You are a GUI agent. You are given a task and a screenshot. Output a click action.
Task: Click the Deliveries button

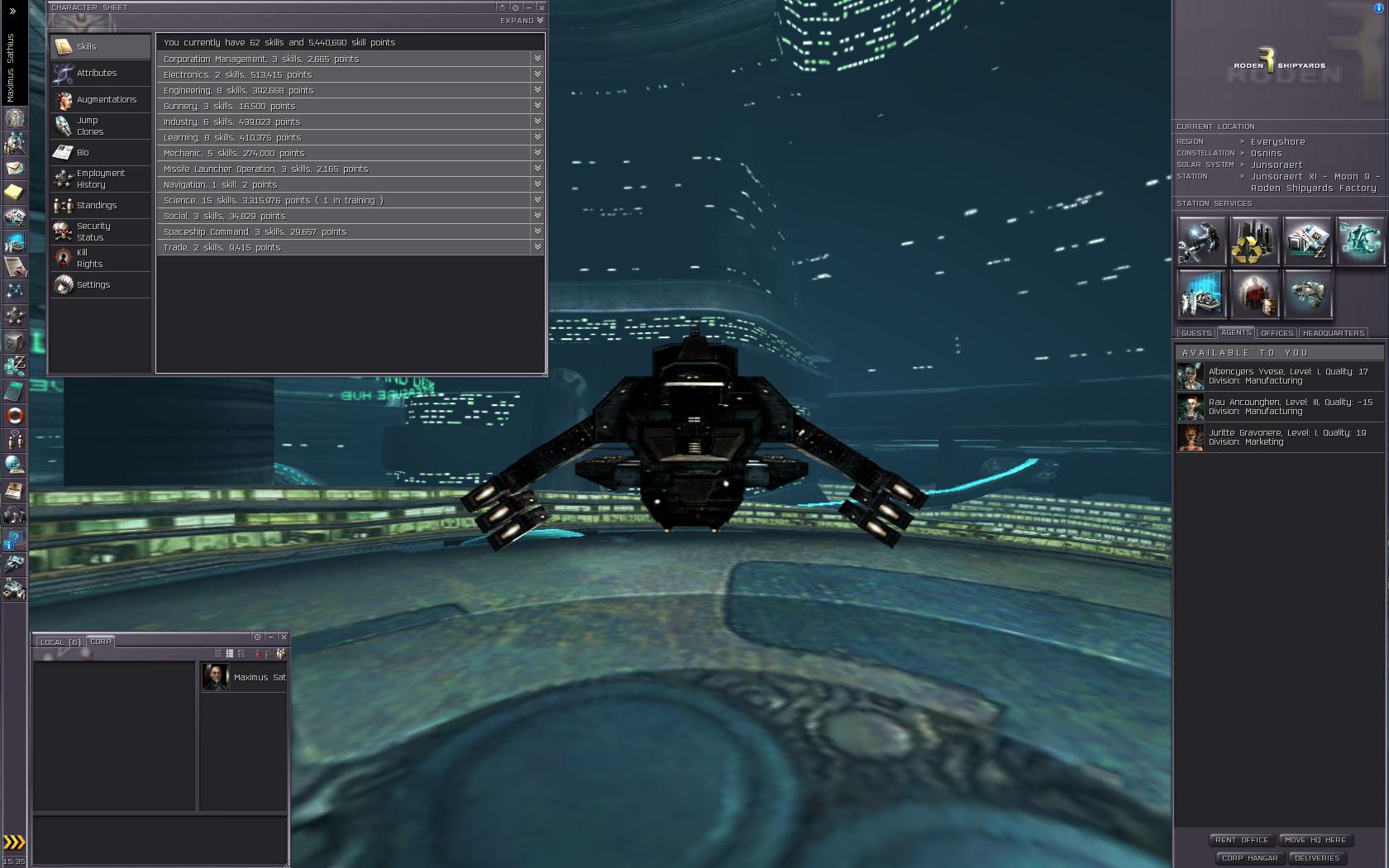coord(1317,858)
